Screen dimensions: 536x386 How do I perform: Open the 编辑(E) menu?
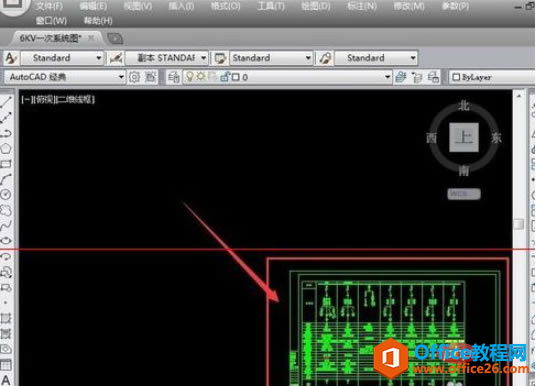pos(93,6)
